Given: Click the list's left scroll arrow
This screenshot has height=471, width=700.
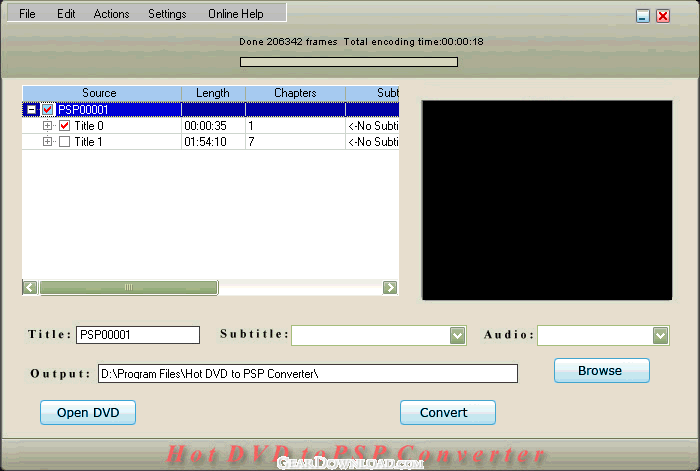Looking at the screenshot, I should tap(30, 288).
